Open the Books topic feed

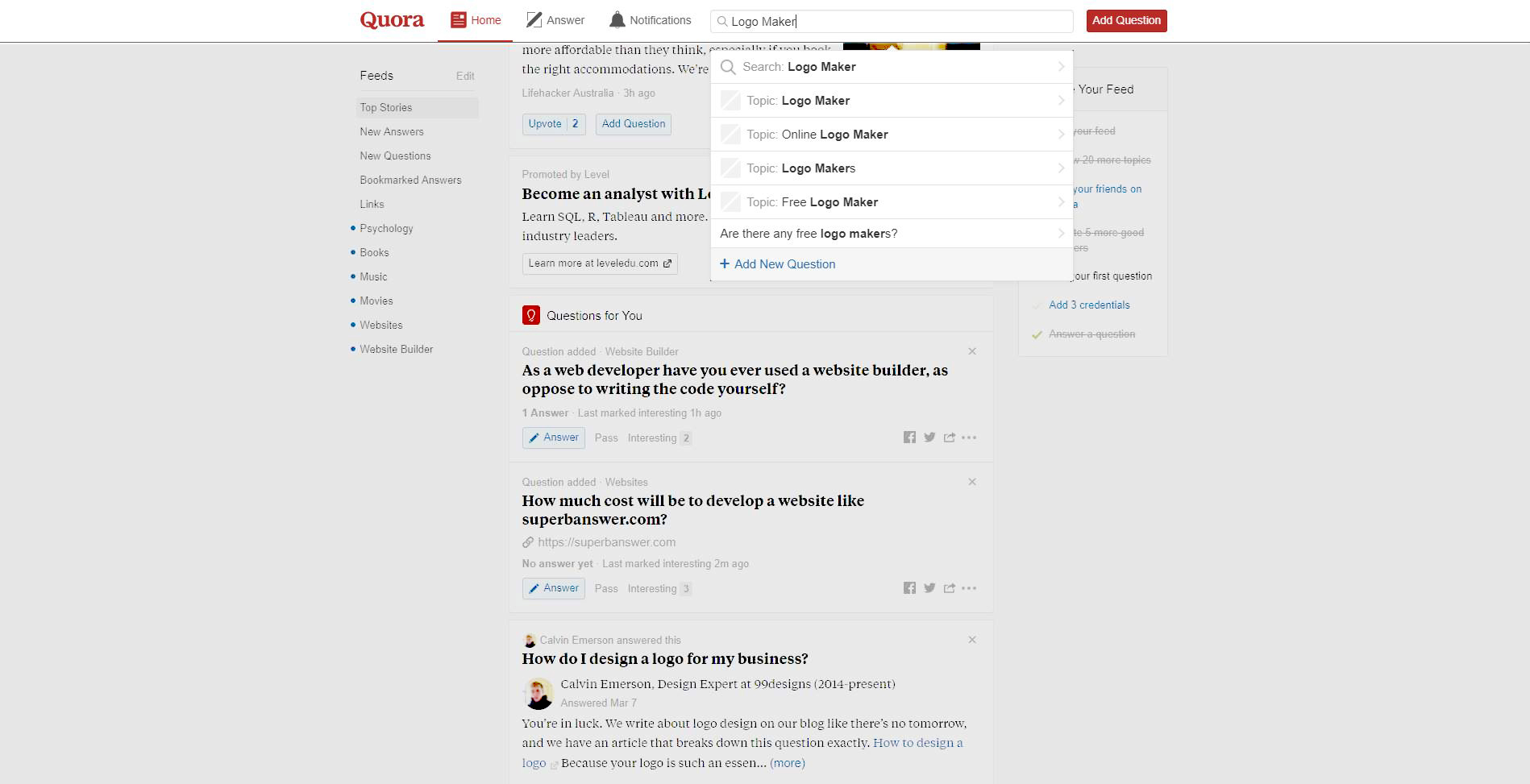[x=374, y=253]
